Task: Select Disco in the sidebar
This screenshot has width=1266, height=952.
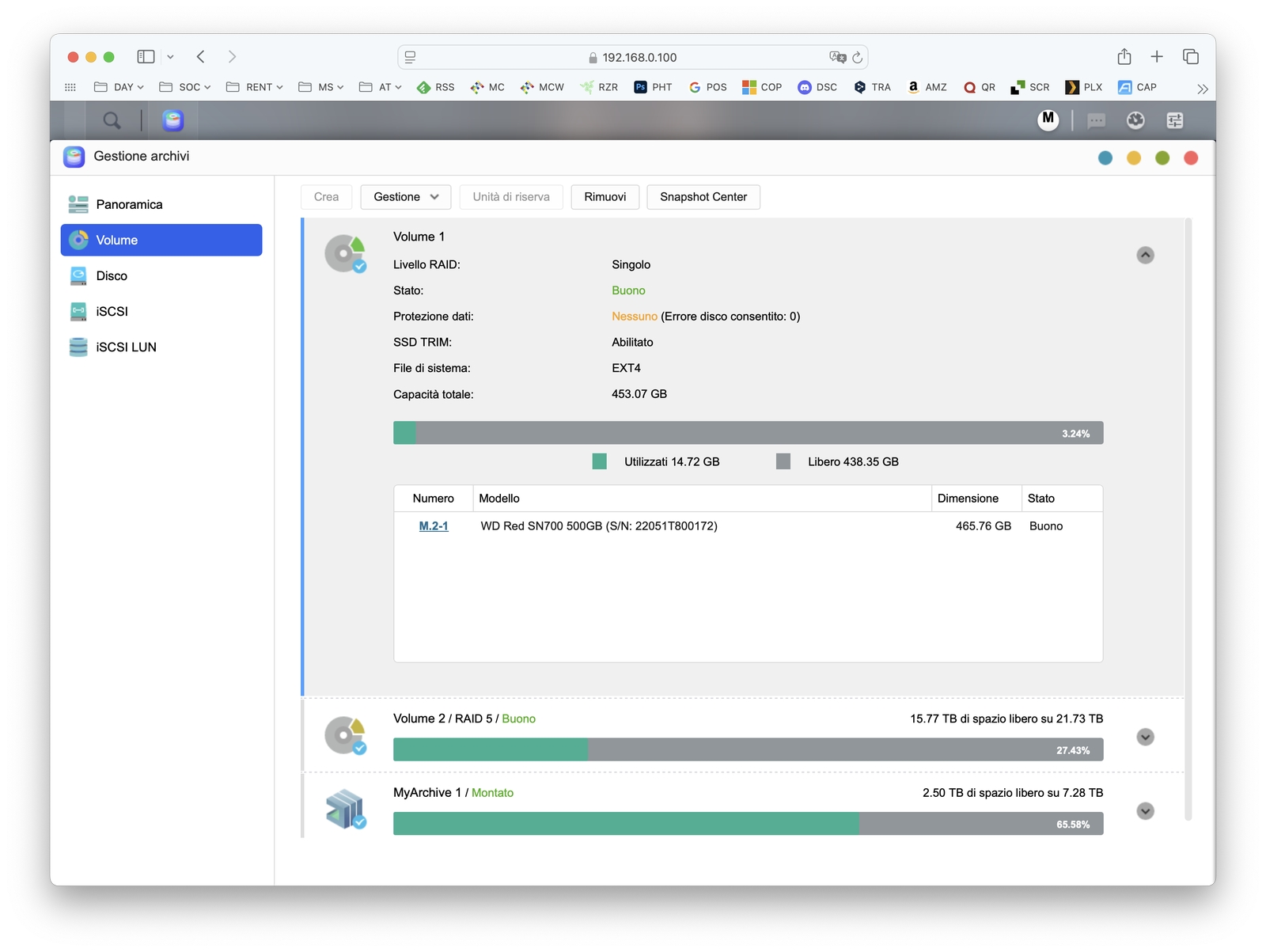Action: 112,275
